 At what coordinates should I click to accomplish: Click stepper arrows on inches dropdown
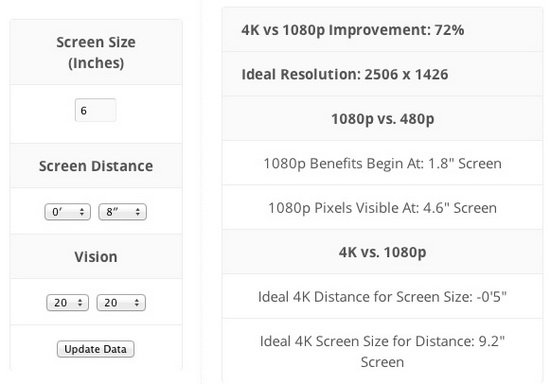(138, 212)
